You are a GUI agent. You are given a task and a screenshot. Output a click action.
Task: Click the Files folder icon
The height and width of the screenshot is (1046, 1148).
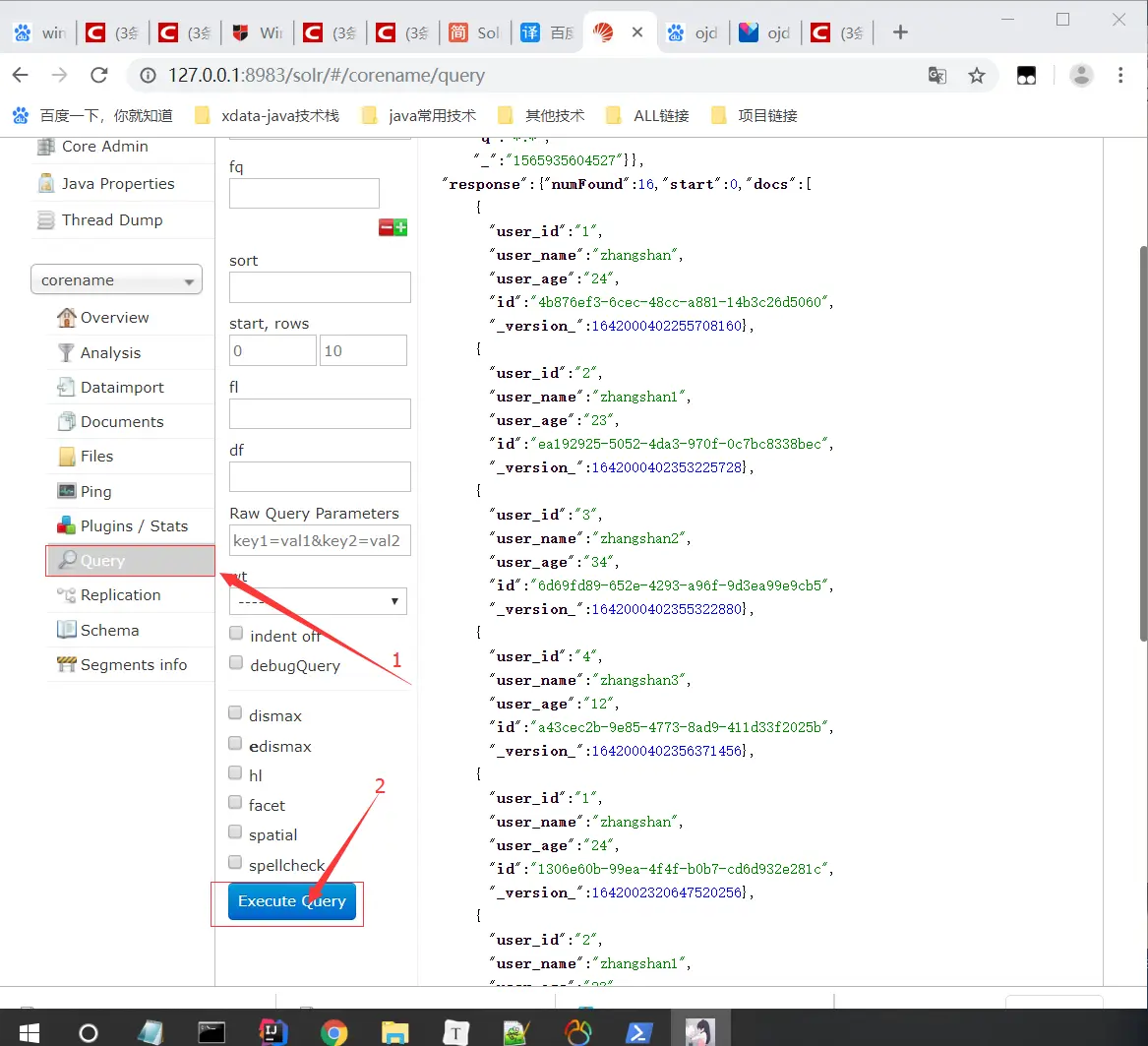coord(66,457)
